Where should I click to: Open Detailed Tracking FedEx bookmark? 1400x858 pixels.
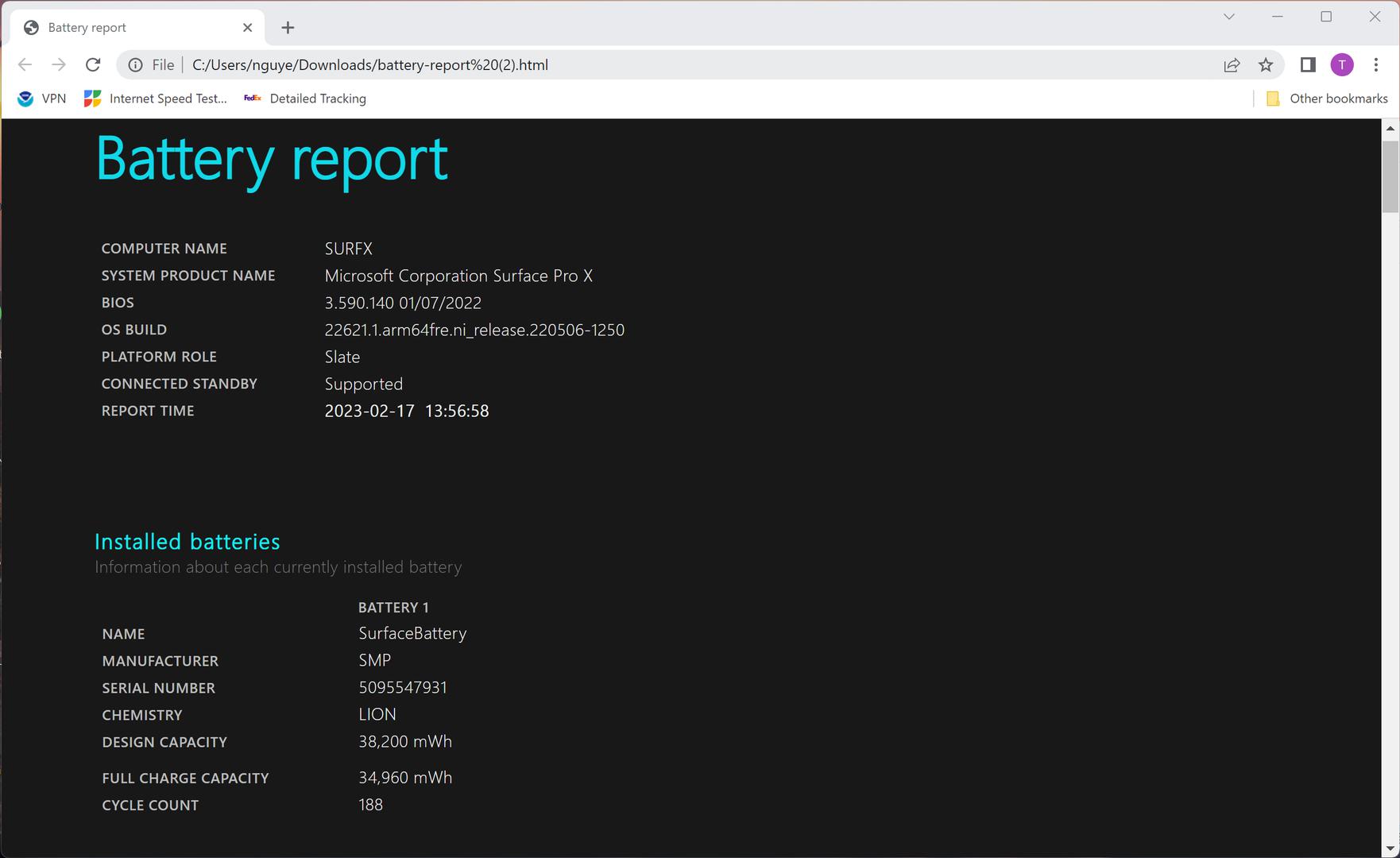pos(305,99)
